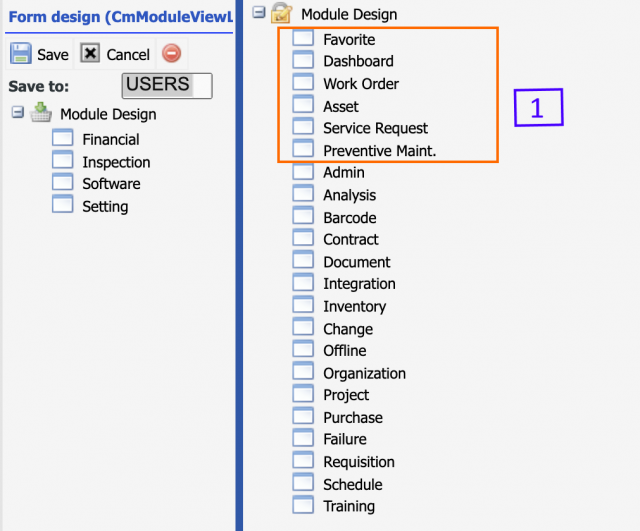Click the Favorite module icon

click(303, 39)
